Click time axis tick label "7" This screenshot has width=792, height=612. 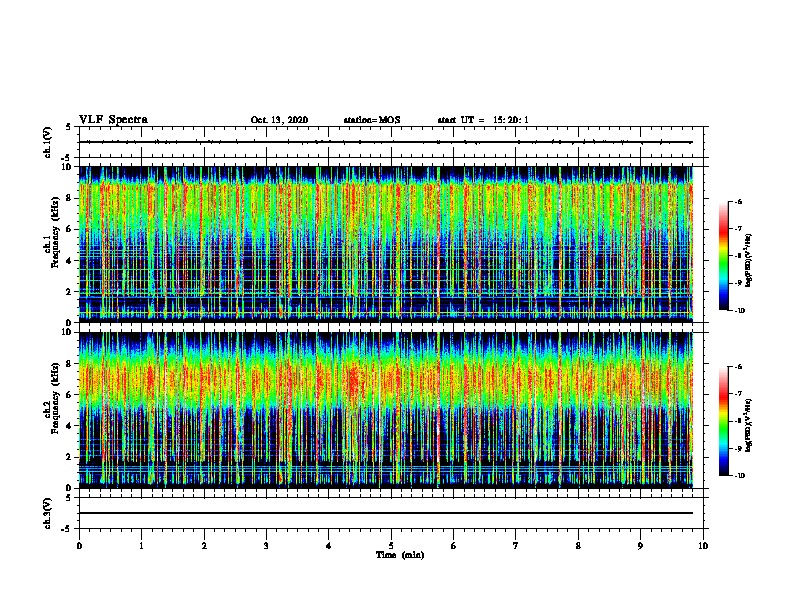point(516,546)
